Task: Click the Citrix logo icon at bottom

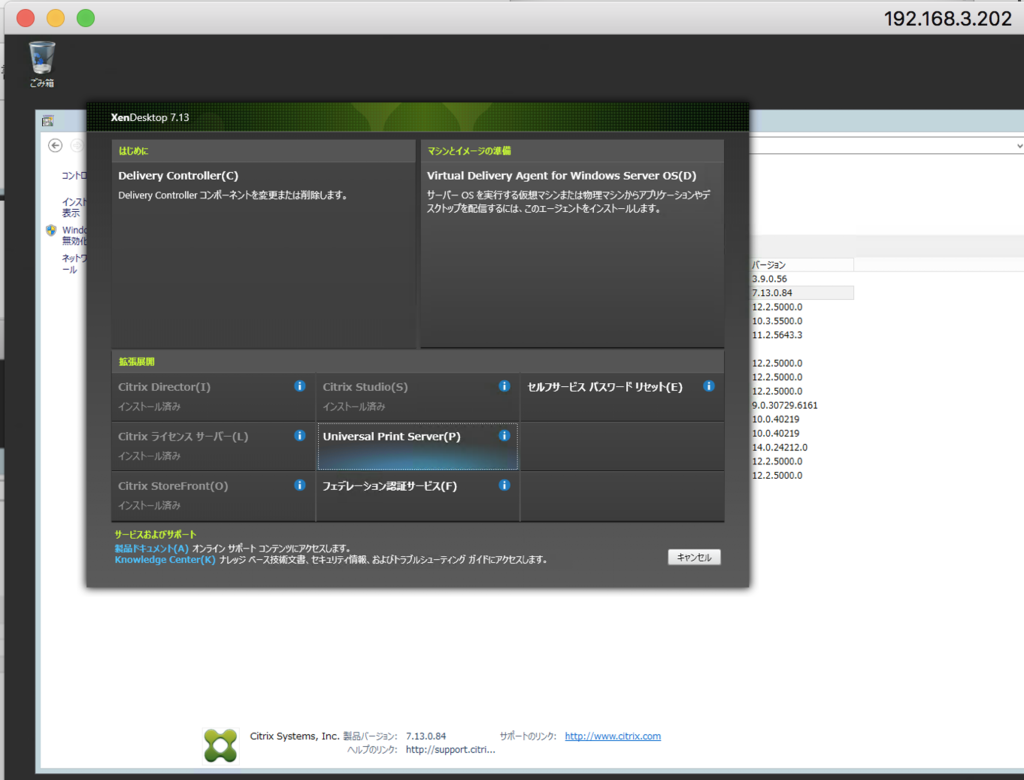Action: (221, 745)
